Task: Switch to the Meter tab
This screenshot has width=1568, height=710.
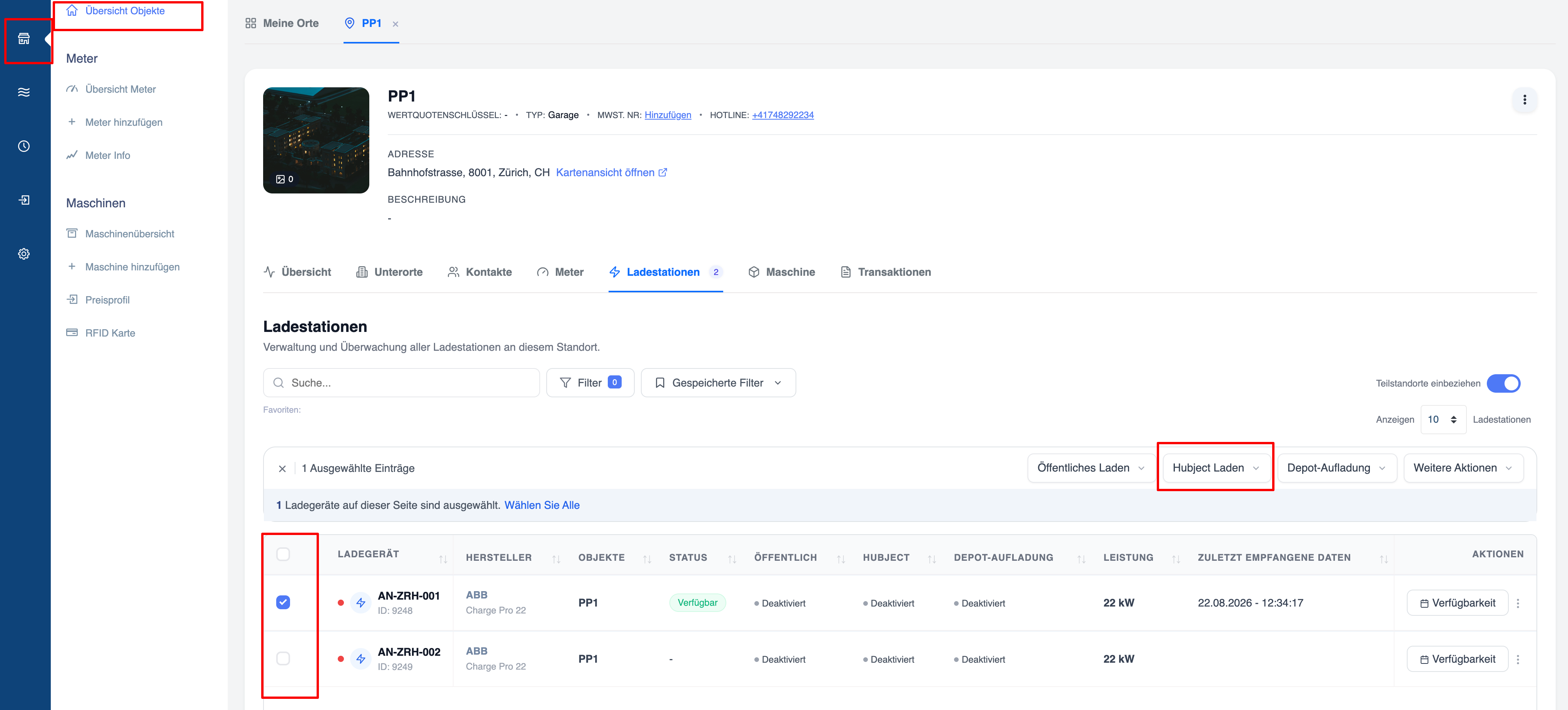Action: point(560,272)
